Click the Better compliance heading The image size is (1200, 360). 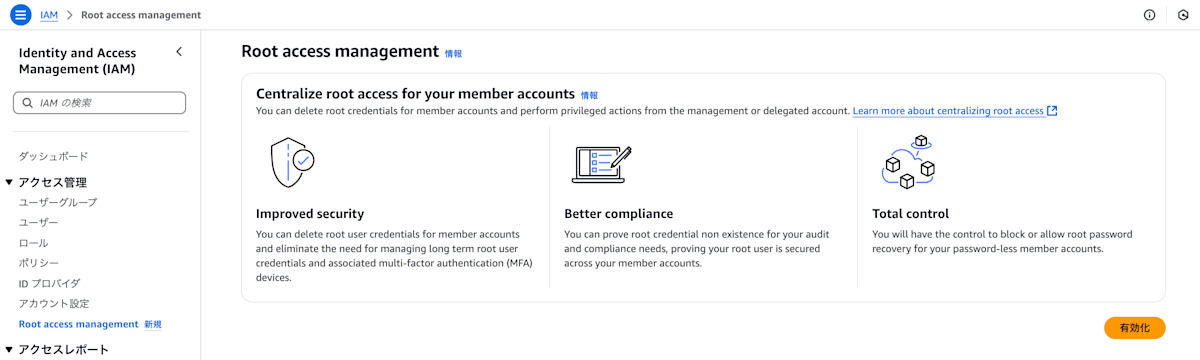618,213
